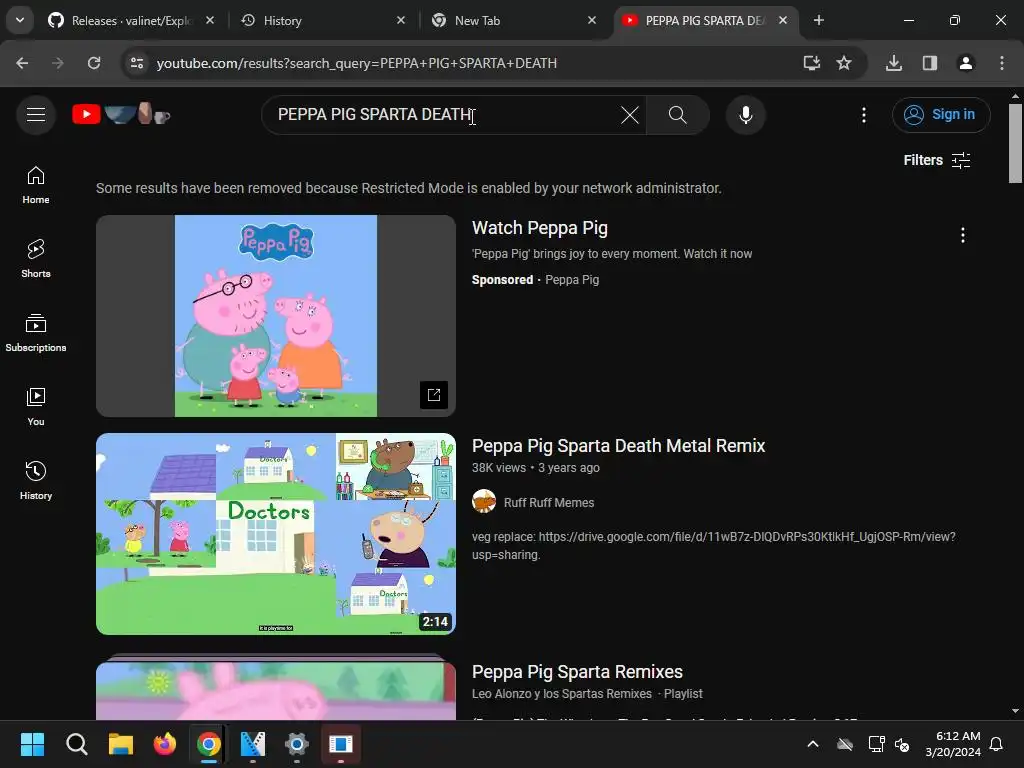Click page vertical scrollbar thumb
Screen dimensions: 1024x768
pos(1015,143)
